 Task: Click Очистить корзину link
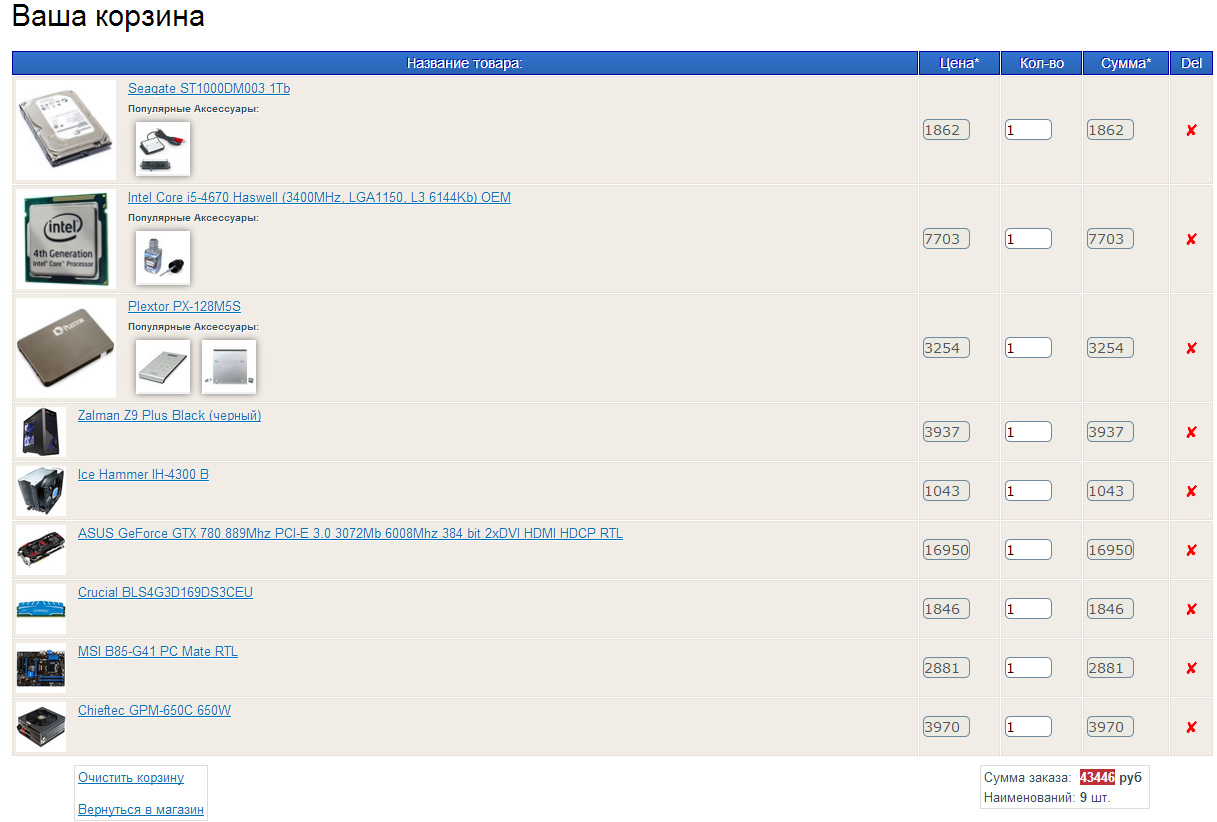[x=131, y=778]
